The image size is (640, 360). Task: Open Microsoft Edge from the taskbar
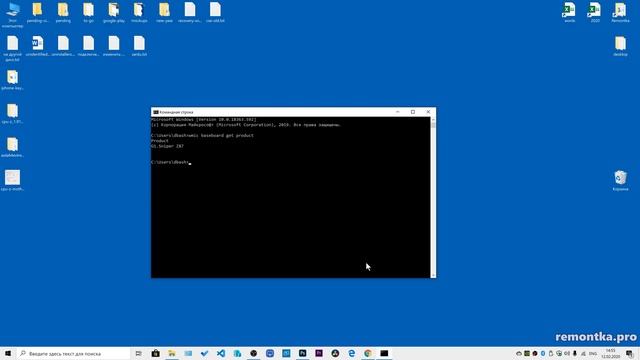click(x=351, y=353)
